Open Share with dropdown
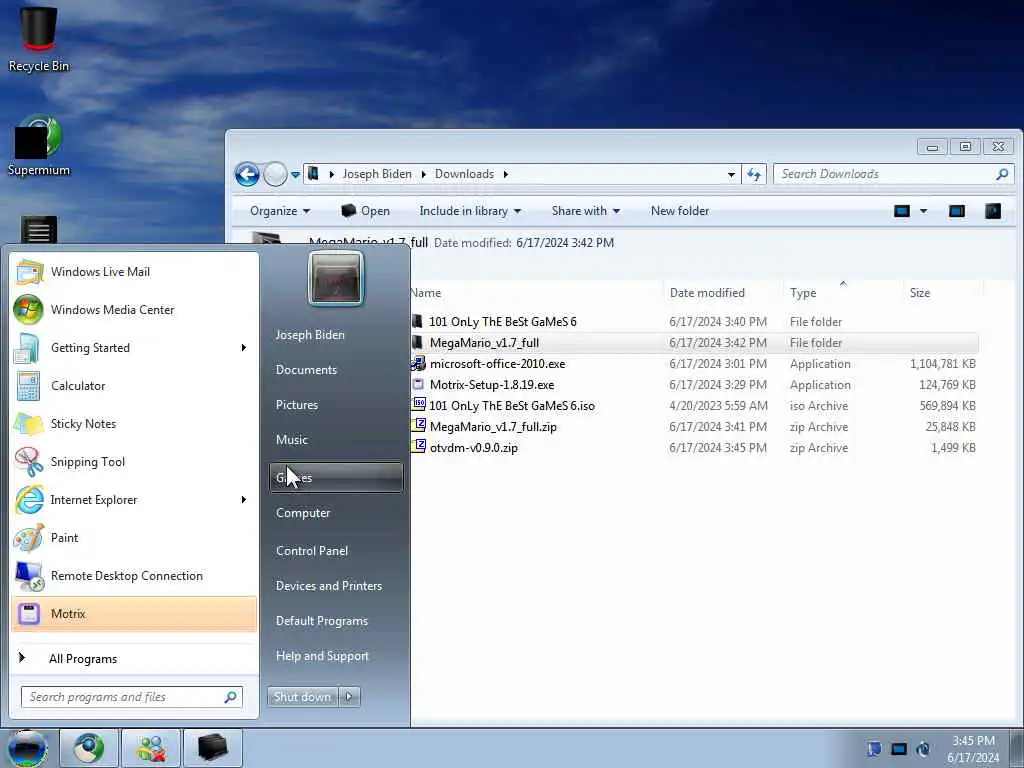This screenshot has height=768, width=1024. (x=586, y=211)
